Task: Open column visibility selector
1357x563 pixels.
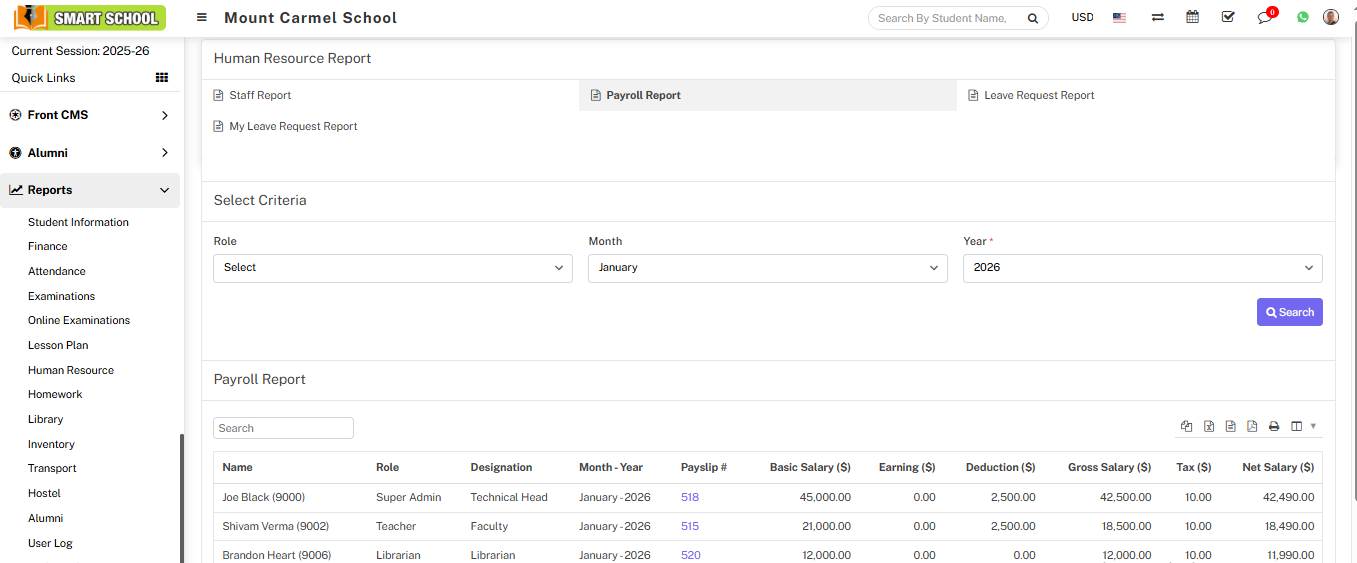Action: [1302, 426]
